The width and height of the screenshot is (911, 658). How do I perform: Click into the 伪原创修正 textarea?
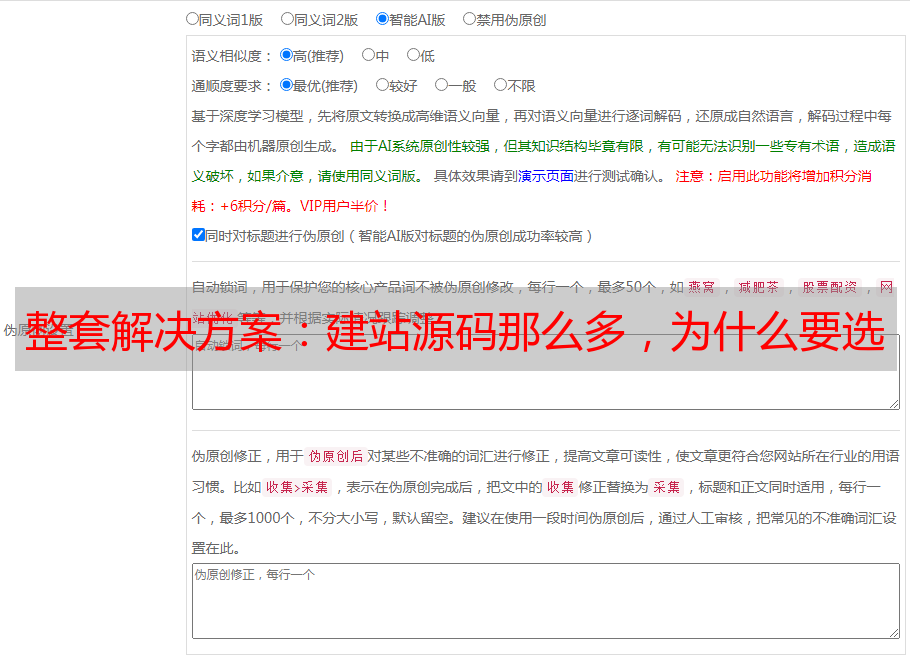coord(546,601)
